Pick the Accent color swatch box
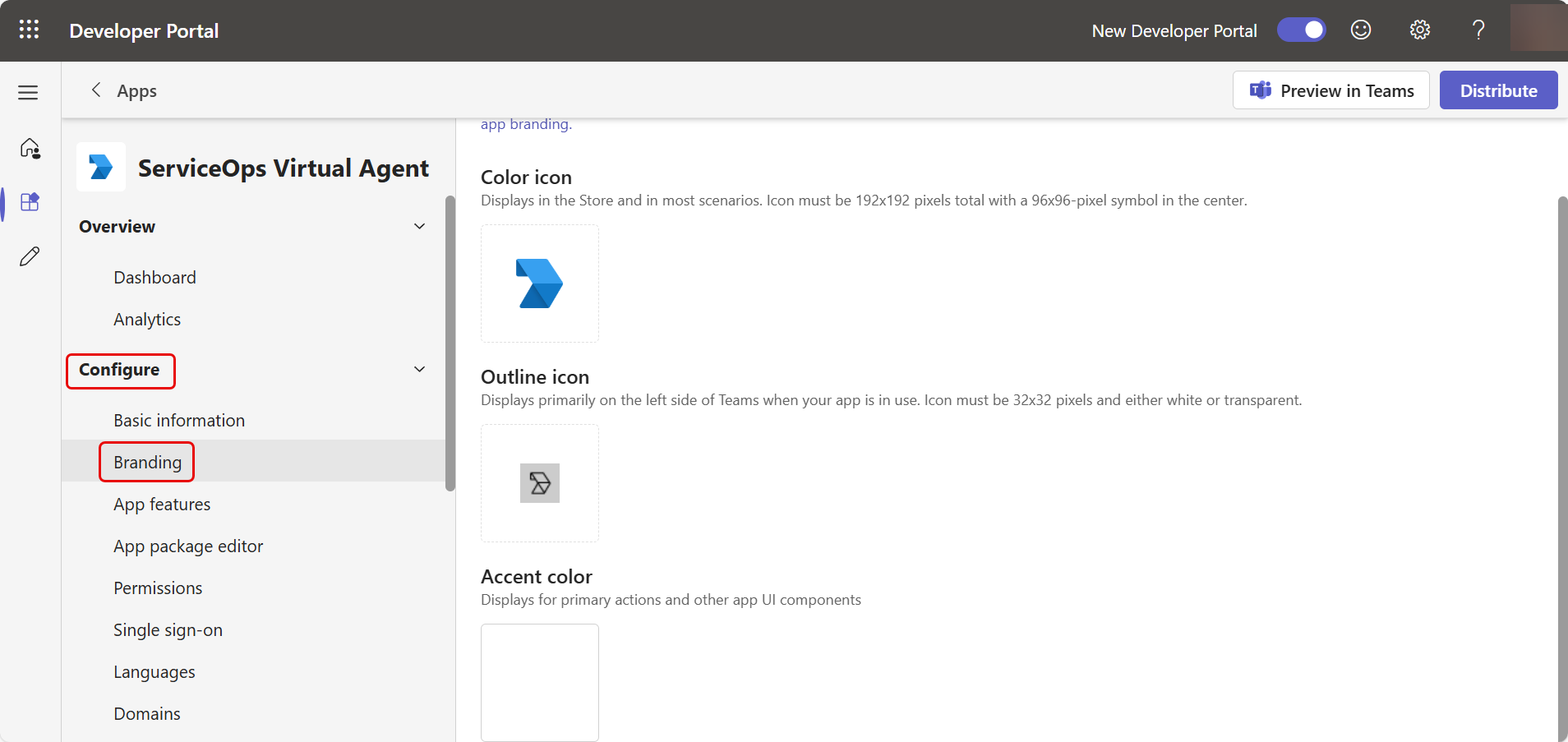The width and height of the screenshot is (1568, 742). pos(540,682)
